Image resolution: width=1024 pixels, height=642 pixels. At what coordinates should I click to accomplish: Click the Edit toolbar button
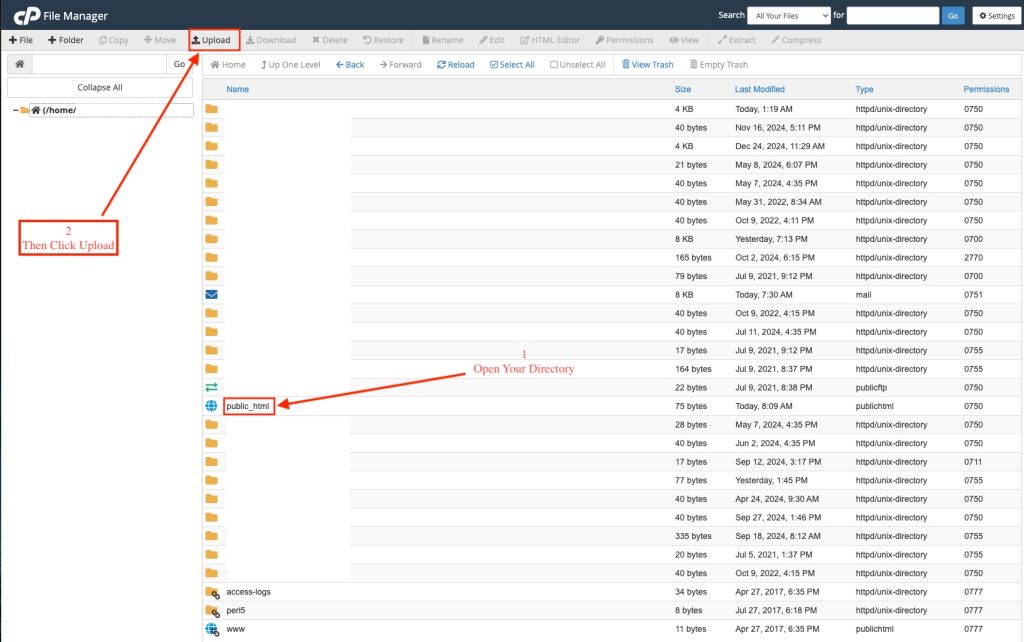tap(492, 40)
